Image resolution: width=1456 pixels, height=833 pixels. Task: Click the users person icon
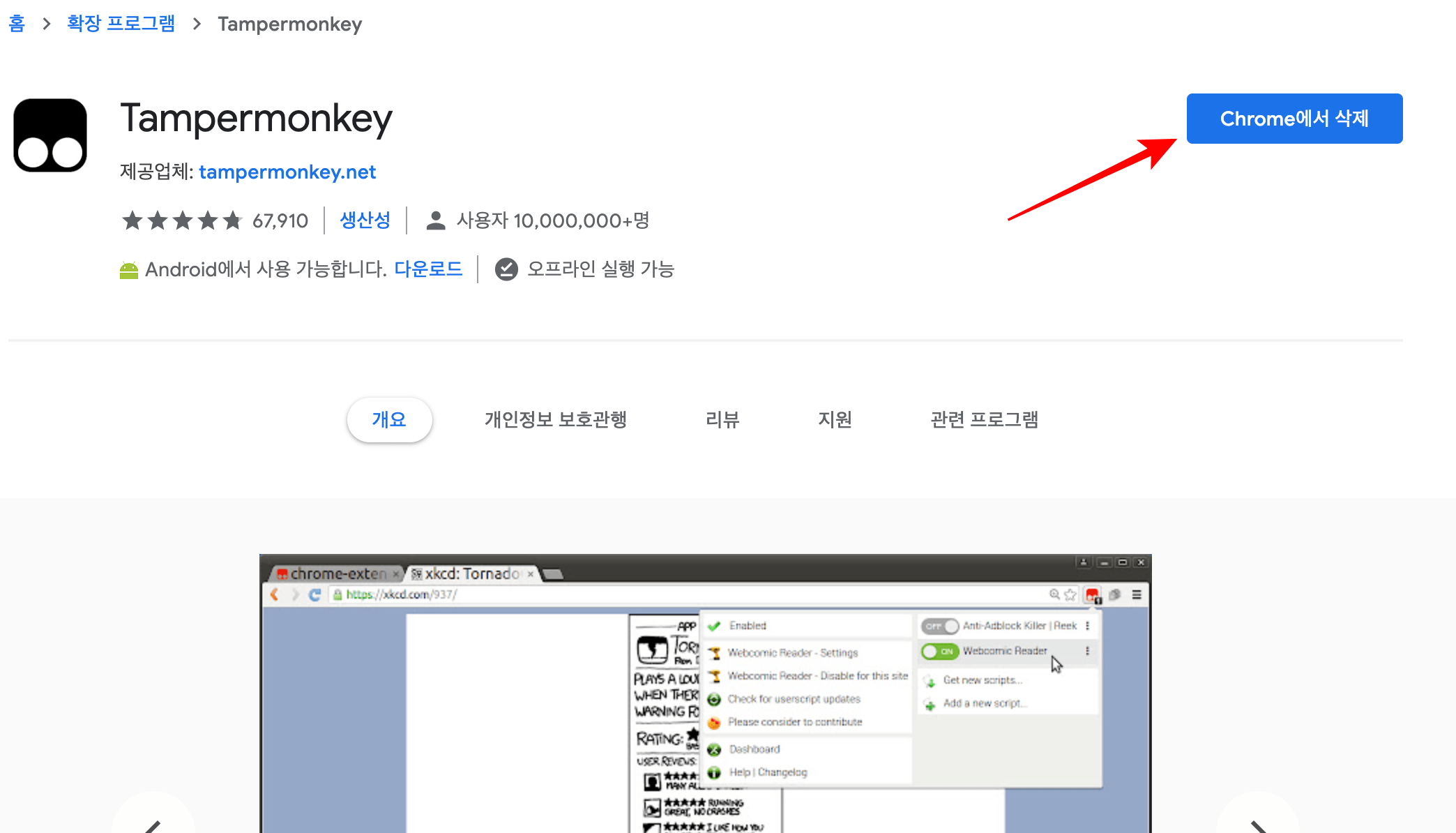pyautogui.click(x=436, y=220)
